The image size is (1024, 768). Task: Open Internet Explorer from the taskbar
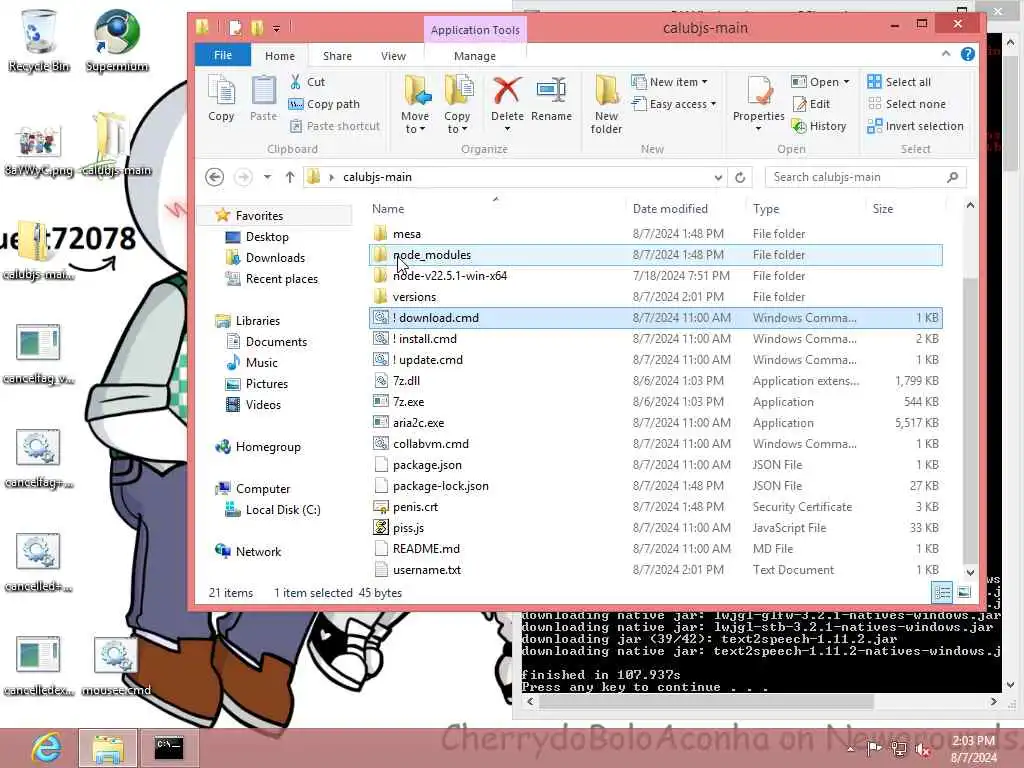tap(47, 748)
